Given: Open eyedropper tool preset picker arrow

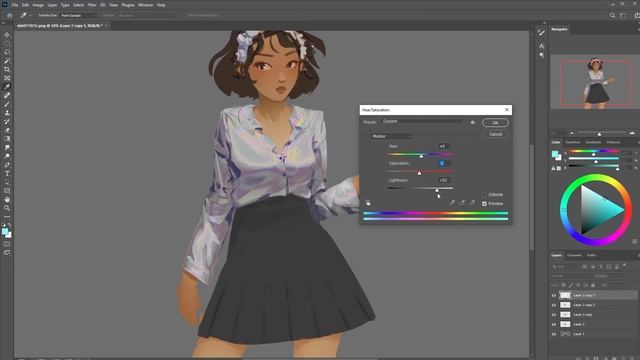Looking at the screenshot, I should coord(31,16).
